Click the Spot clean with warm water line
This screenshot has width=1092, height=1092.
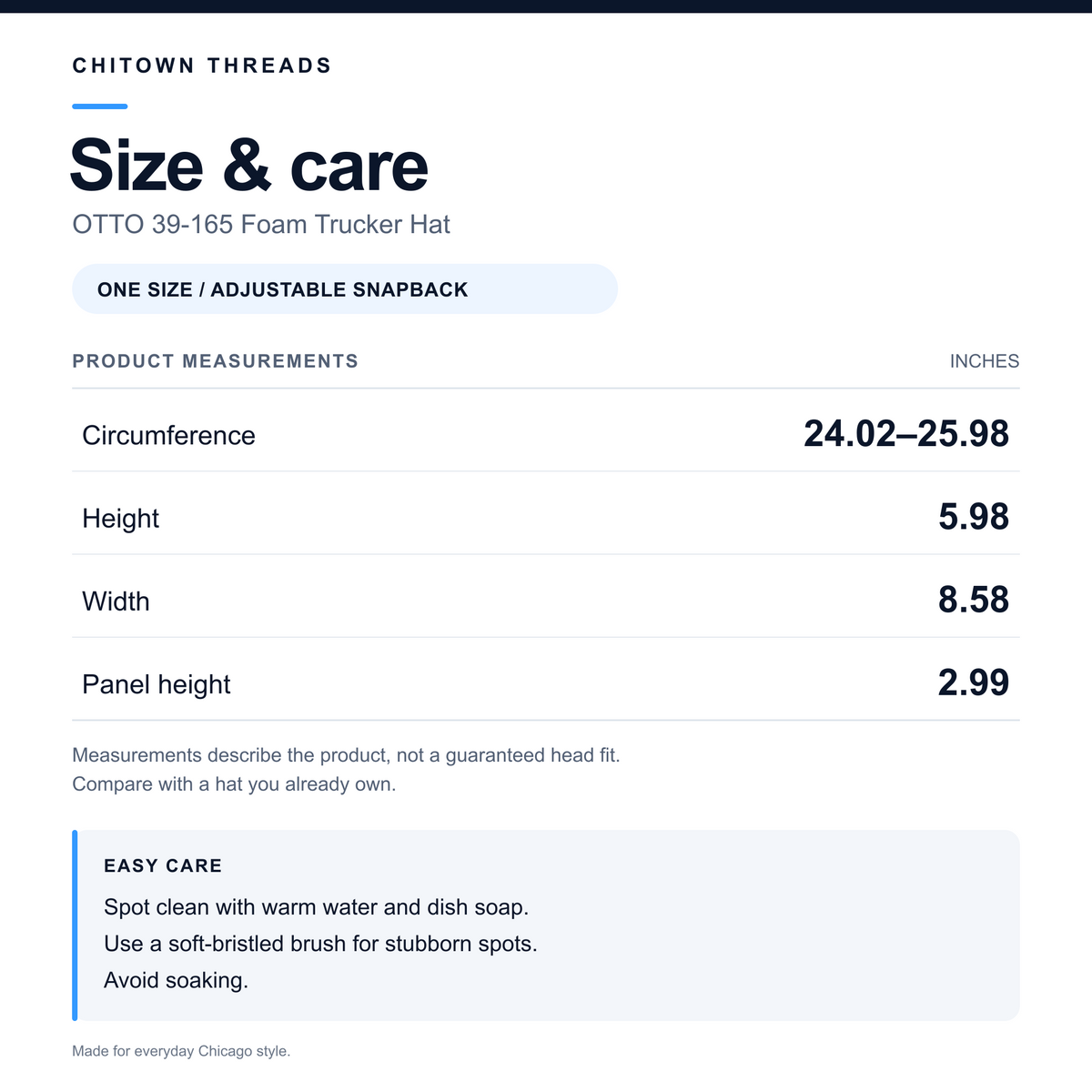pos(317,907)
